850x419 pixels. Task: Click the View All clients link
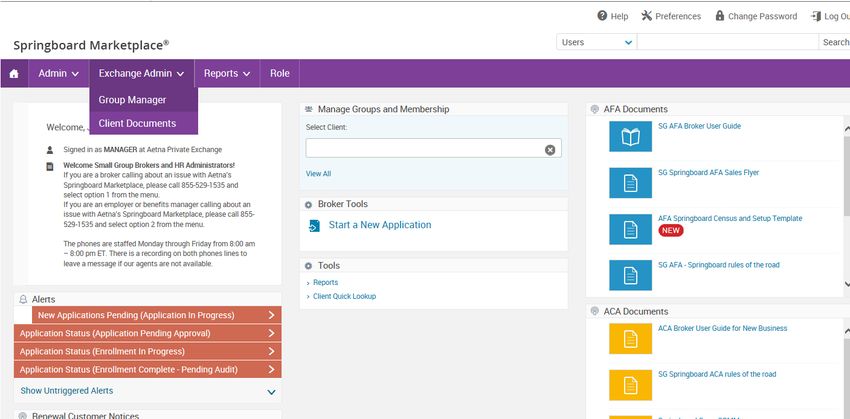pos(318,174)
